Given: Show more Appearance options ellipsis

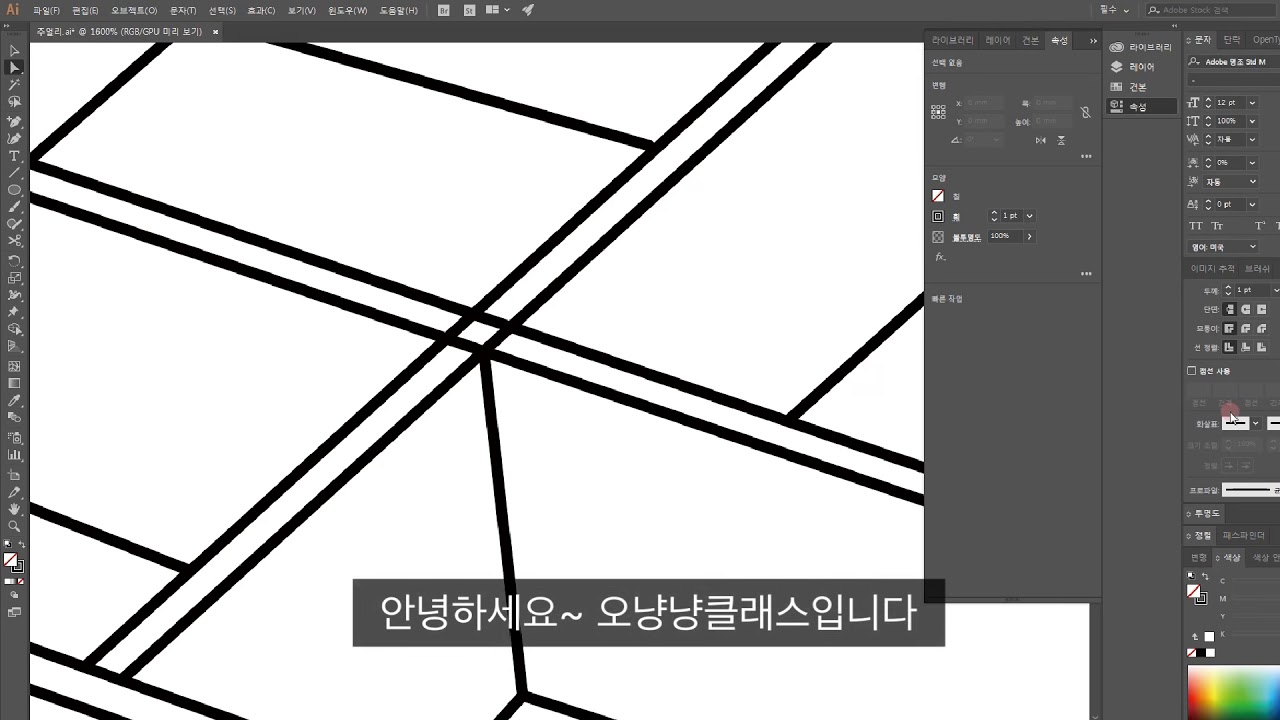Looking at the screenshot, I should point(1086,273).
